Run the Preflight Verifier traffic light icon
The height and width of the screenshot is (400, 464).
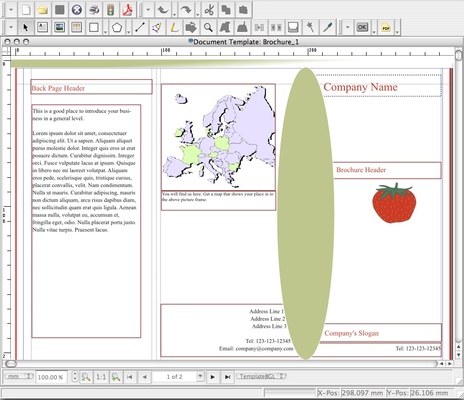click(111, 10)
